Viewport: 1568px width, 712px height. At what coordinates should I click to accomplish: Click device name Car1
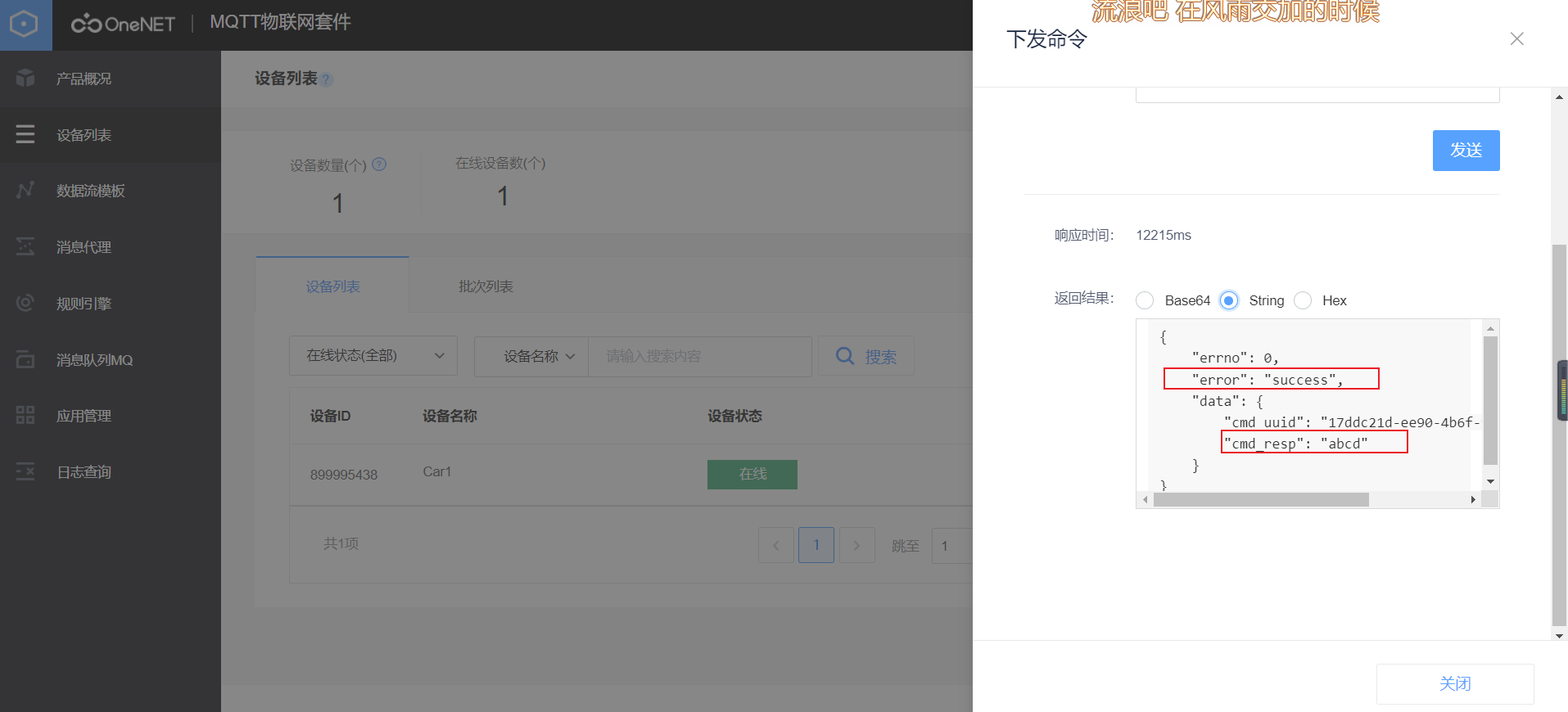point(437,471)
